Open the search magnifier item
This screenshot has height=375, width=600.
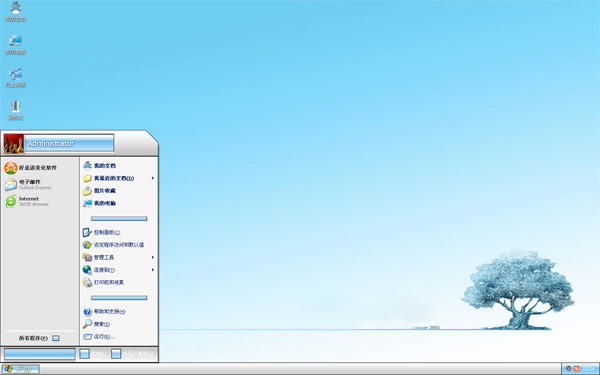[x=96, y=324]
